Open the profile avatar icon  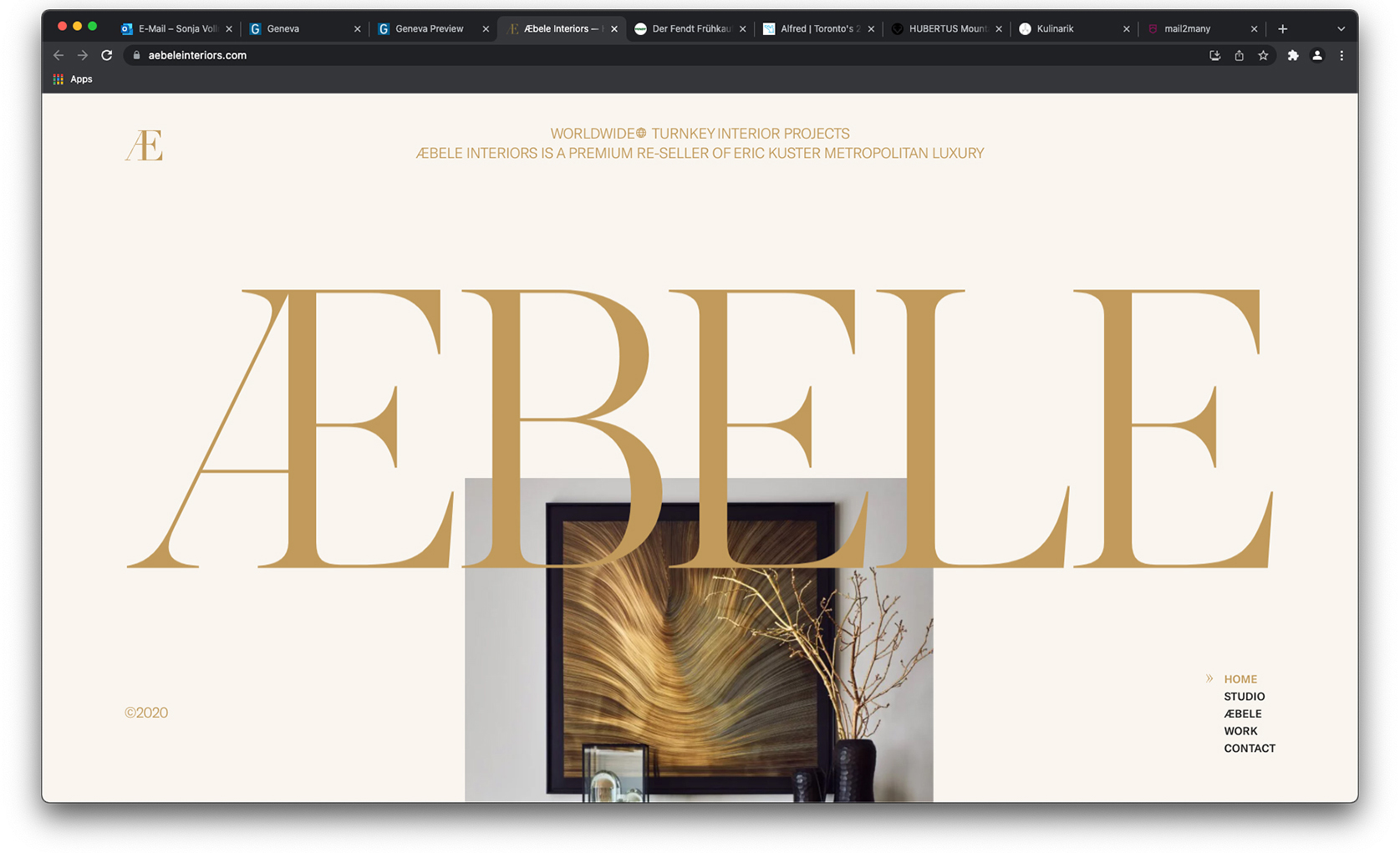(x=1317, y=55)
